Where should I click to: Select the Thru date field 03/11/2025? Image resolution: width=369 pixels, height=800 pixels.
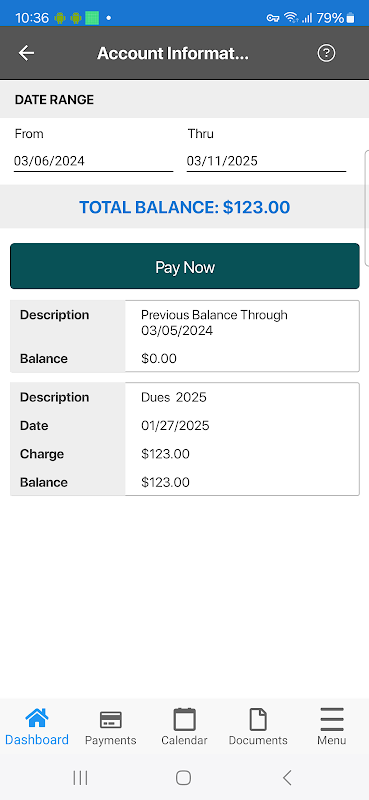pyautogui.click(x=266, y=161)
